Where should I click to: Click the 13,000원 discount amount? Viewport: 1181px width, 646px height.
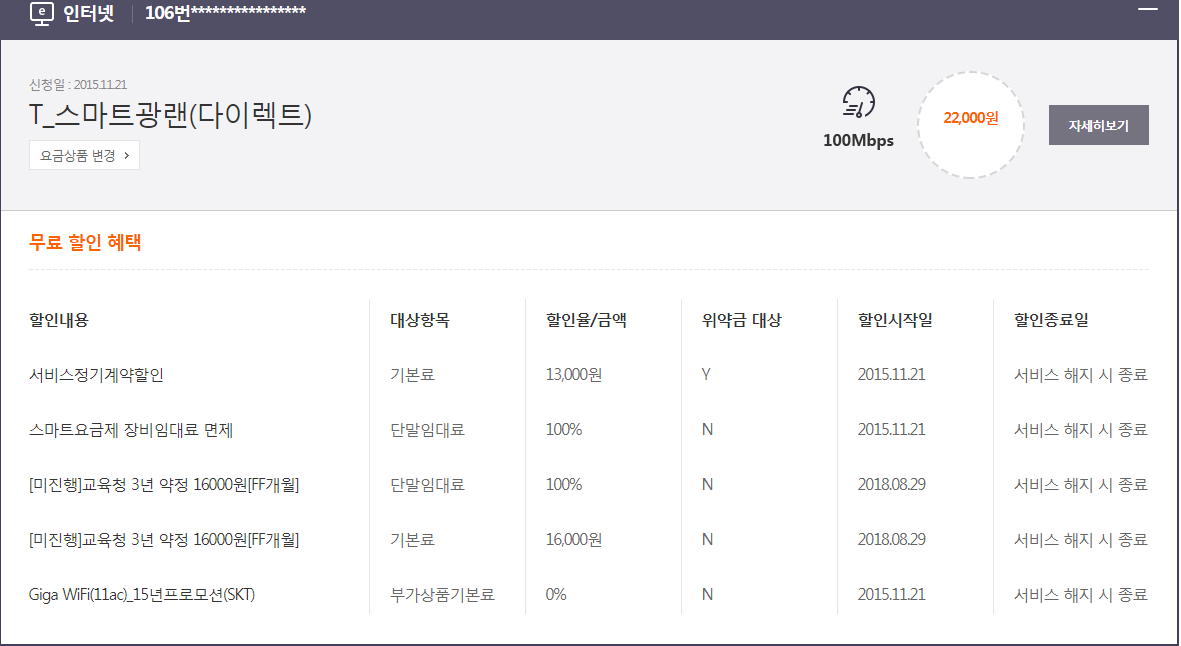[573, 375]
